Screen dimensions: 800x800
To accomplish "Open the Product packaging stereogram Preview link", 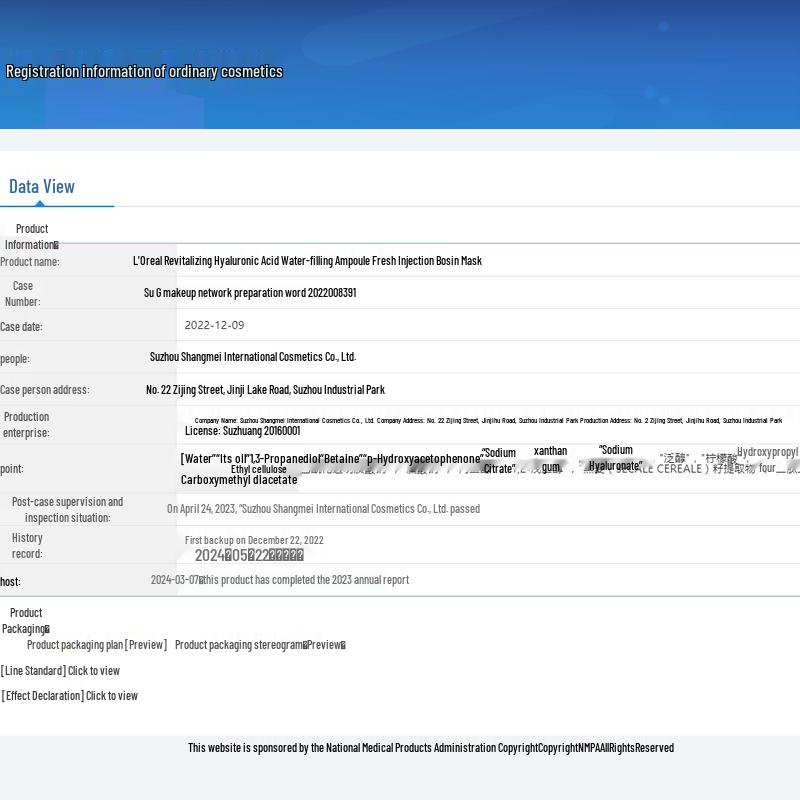I will click(259, 645).
